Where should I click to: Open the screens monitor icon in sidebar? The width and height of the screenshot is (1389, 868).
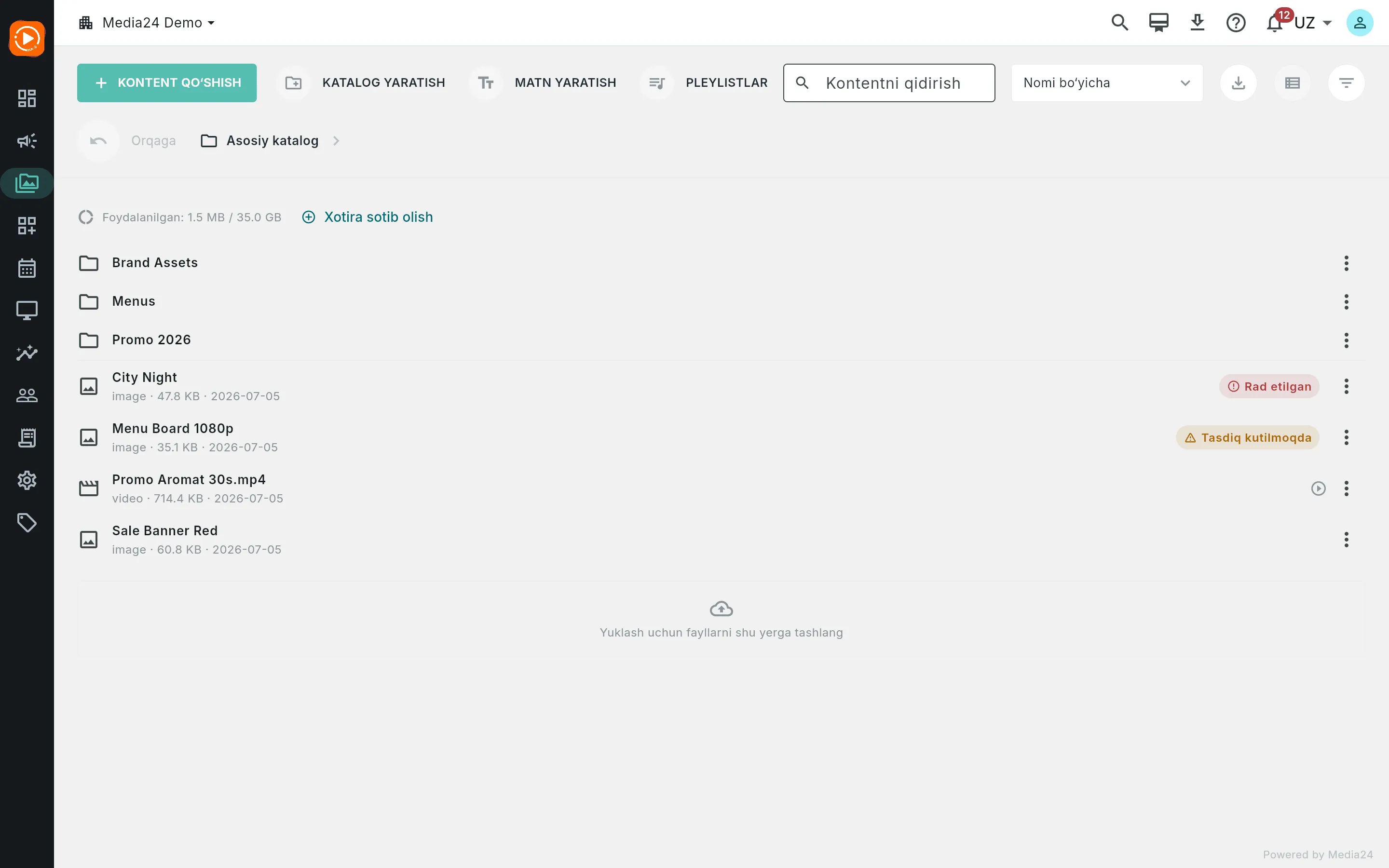pyautogui.click(x=27, y=311)
